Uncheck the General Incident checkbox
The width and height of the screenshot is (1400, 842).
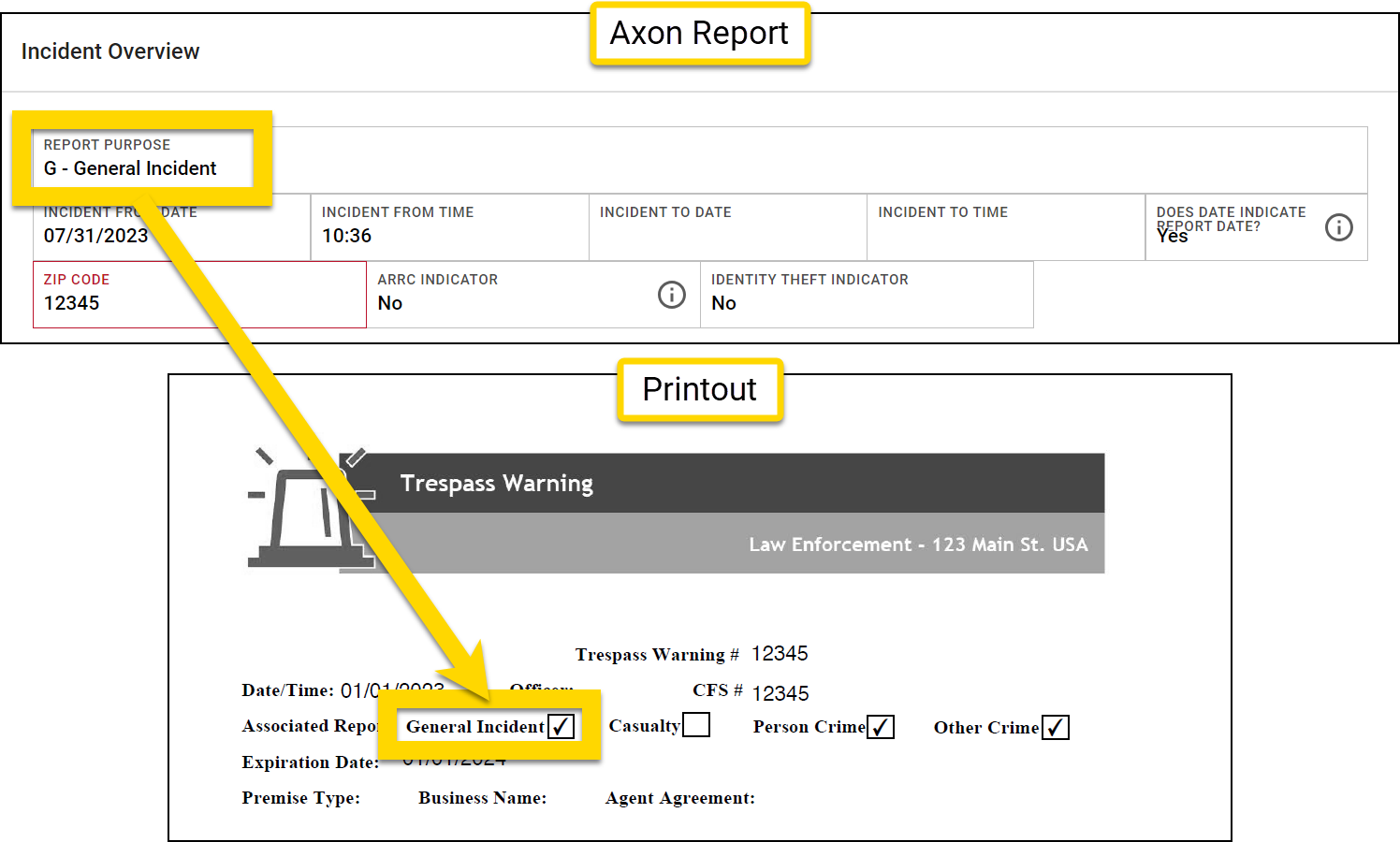[x=561, y=725]
